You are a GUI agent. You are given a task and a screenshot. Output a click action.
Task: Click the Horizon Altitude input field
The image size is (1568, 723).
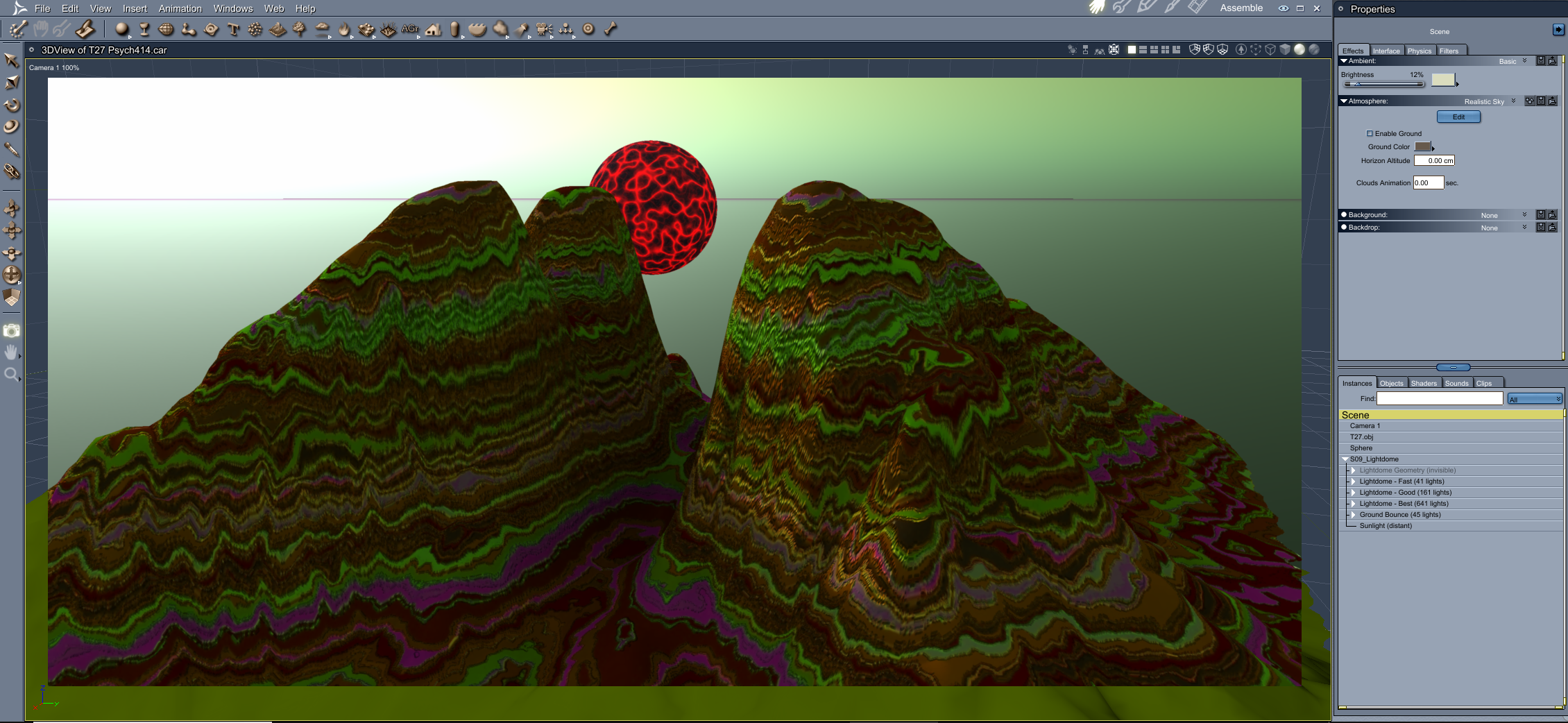pos(1434,160)
